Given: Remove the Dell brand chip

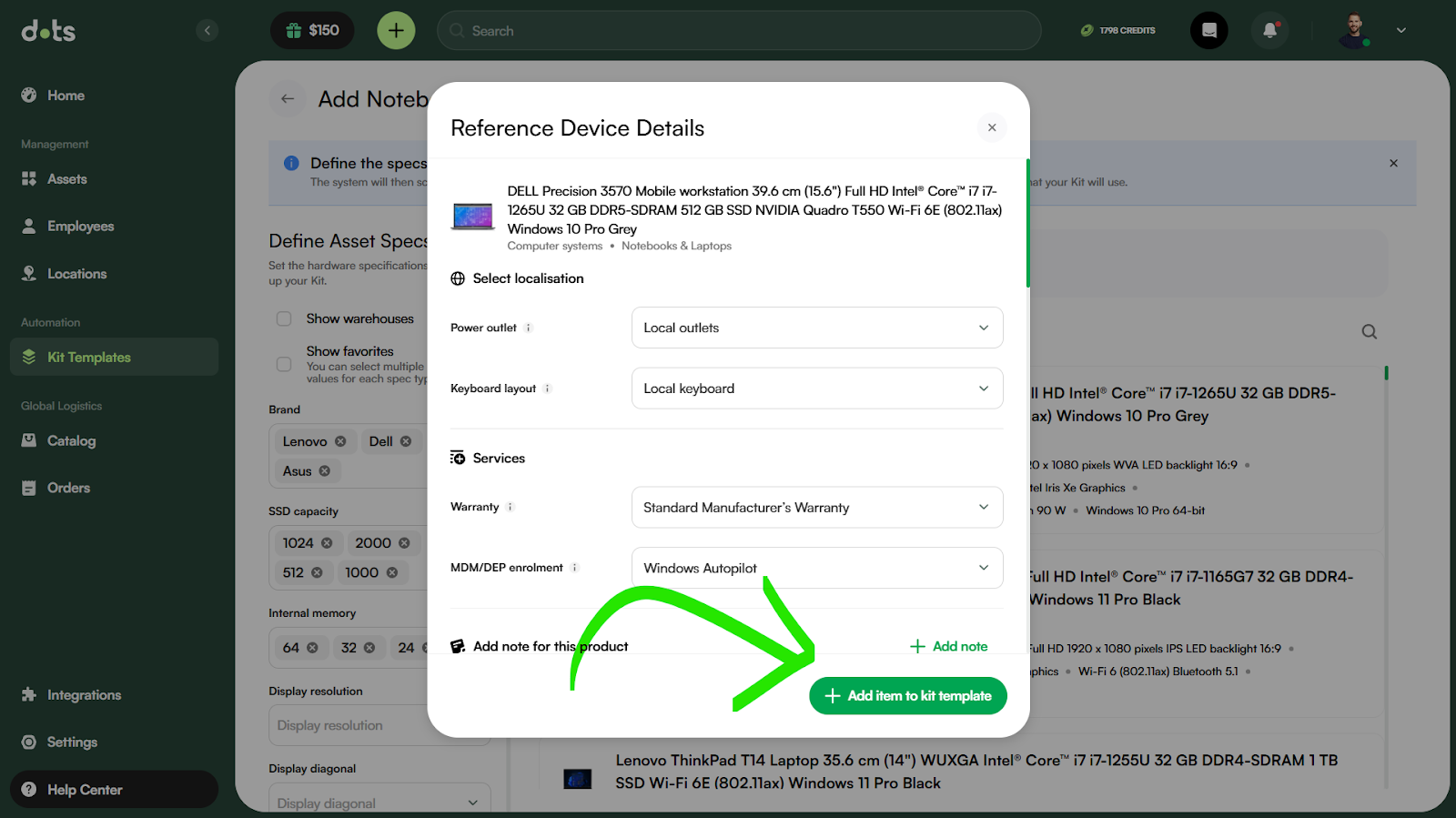Looking at the screenshot, I should (x=406, y=441).
